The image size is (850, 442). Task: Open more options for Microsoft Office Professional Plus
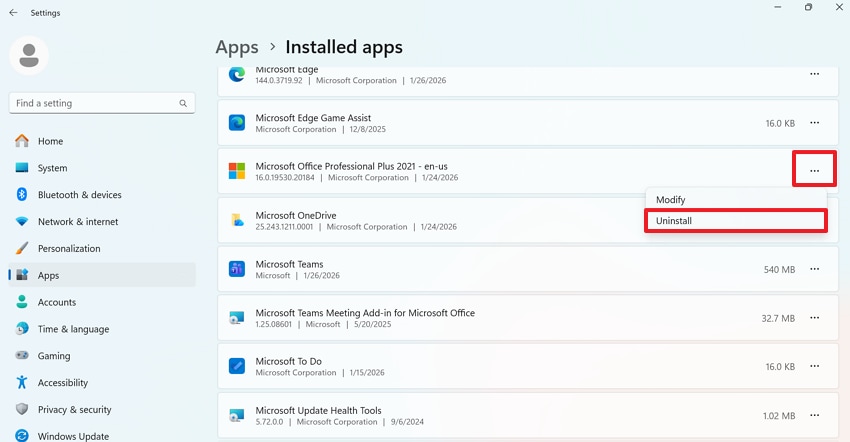814,171
